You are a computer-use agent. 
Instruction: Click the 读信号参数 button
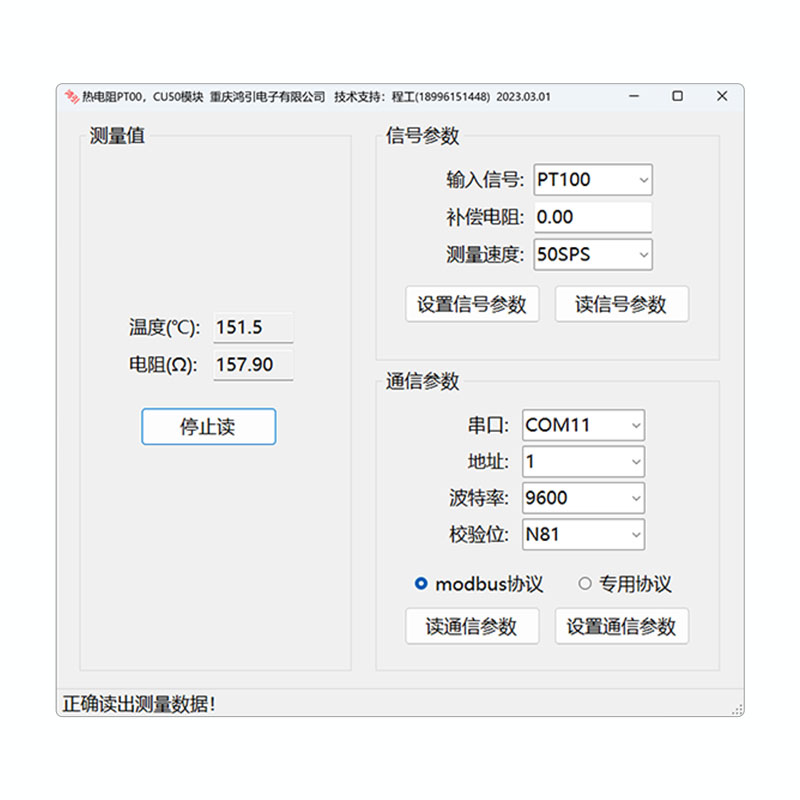(x=621, y=304)
